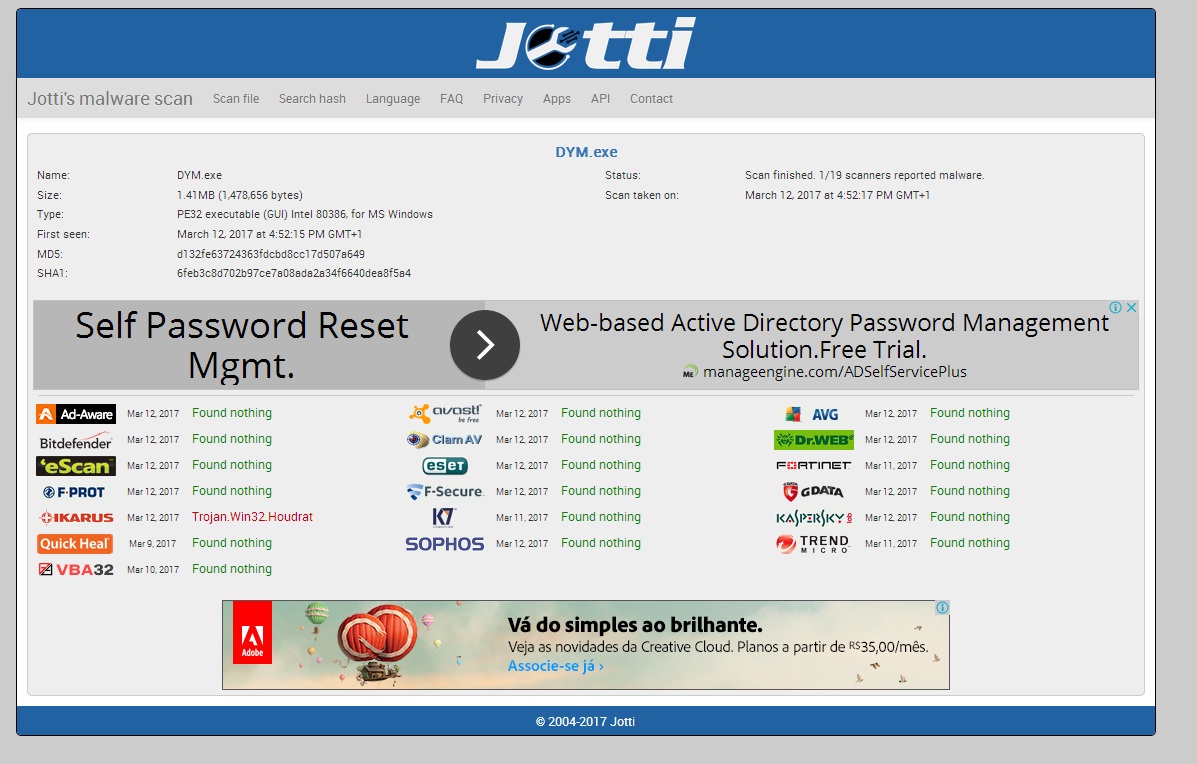Viewport: 1197px width, 764px height.
Task: Click the VBA32 scanner logo
Action: [76, 569]
